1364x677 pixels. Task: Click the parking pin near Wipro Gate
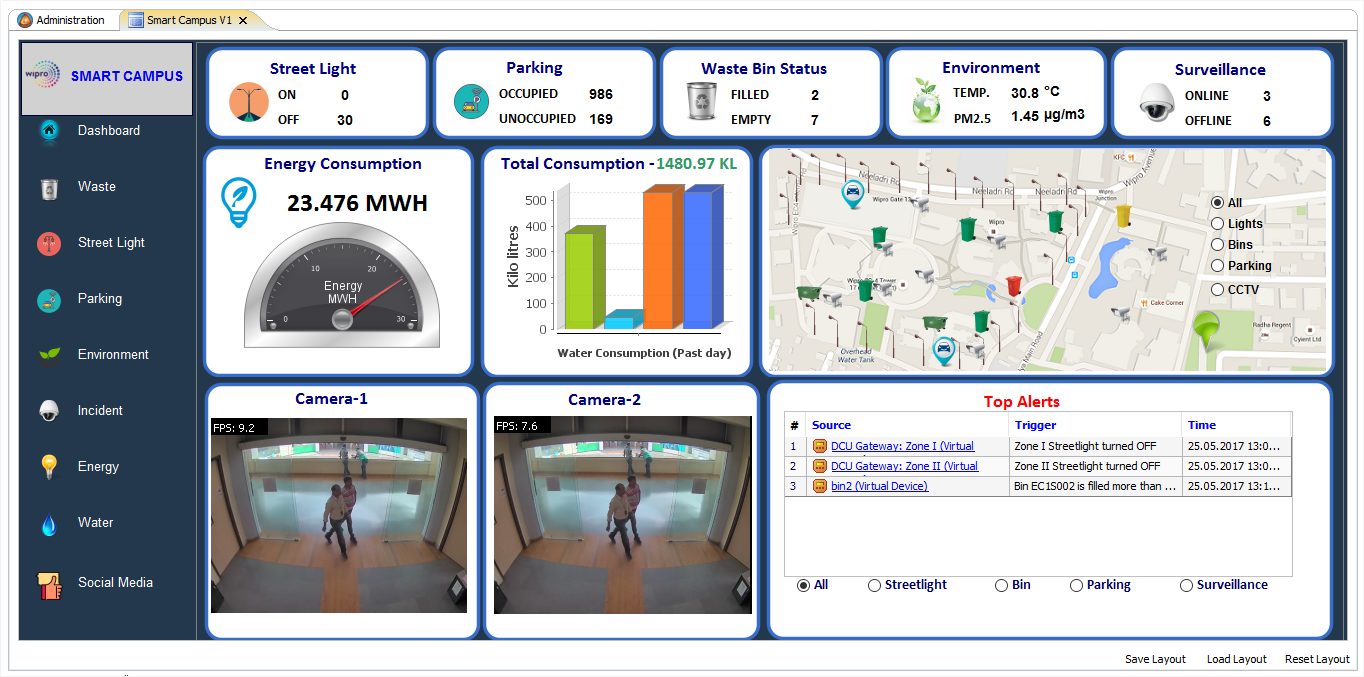pos(852,195)
